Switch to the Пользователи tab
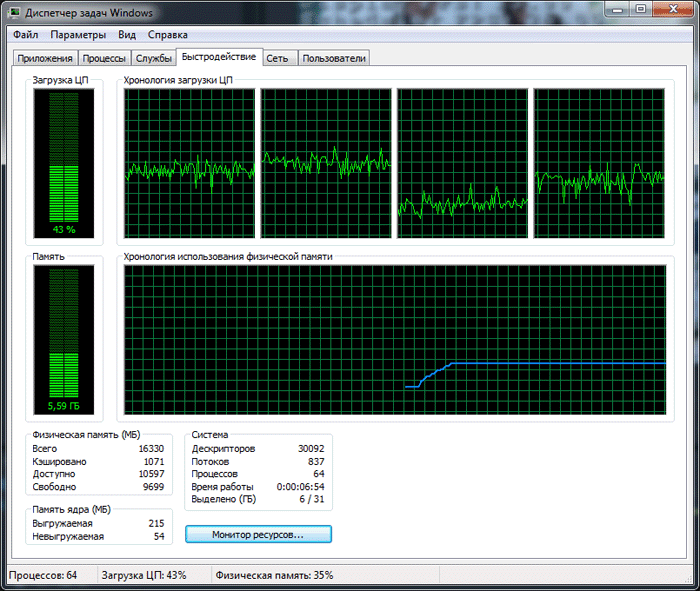Viewport: 700px width, 591px height. click(x=334, y=58)
